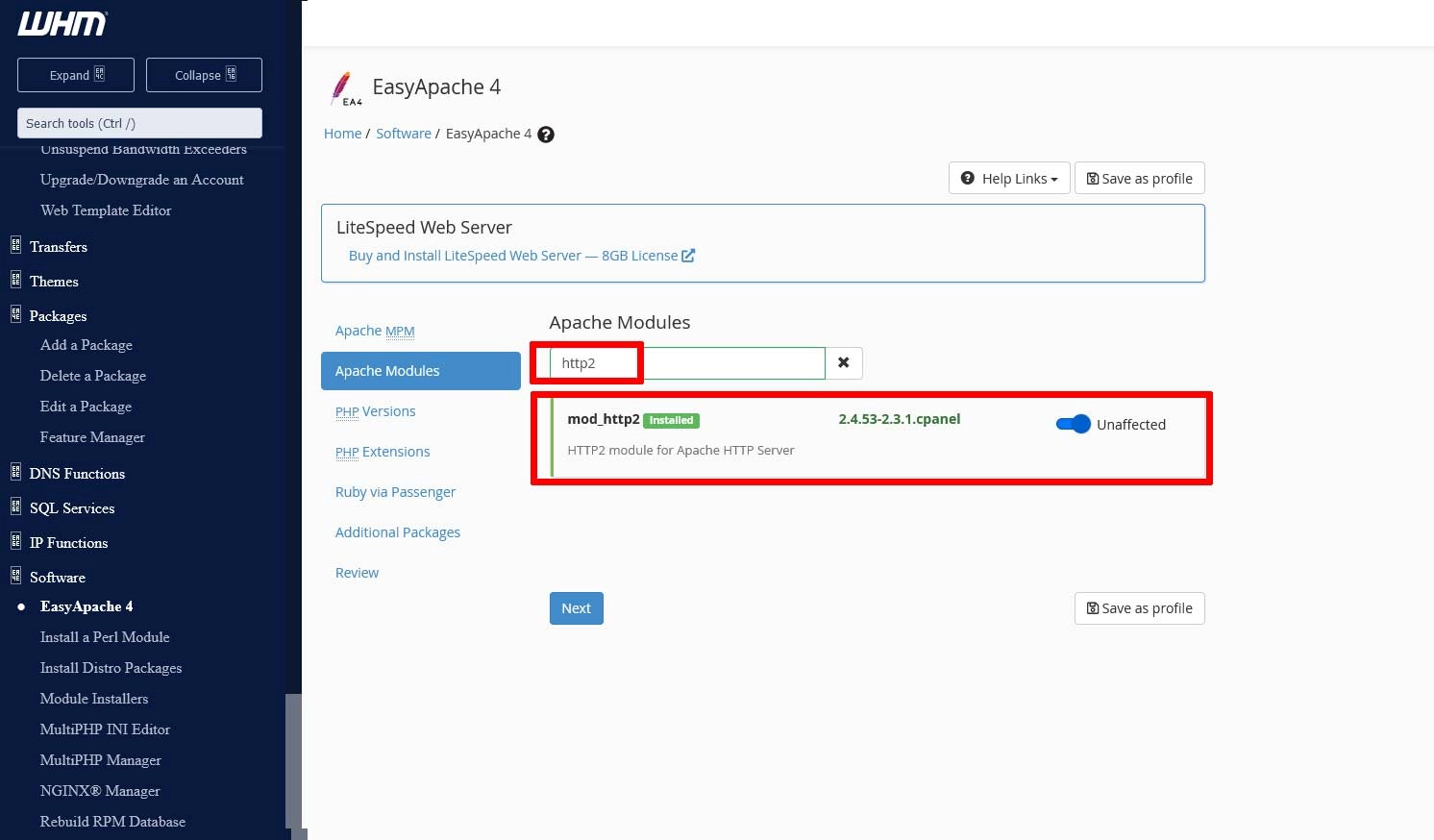Open Add a Package in sidebar
The width and height of the screenshot is (1434, 840).
[x=87, y=345]
